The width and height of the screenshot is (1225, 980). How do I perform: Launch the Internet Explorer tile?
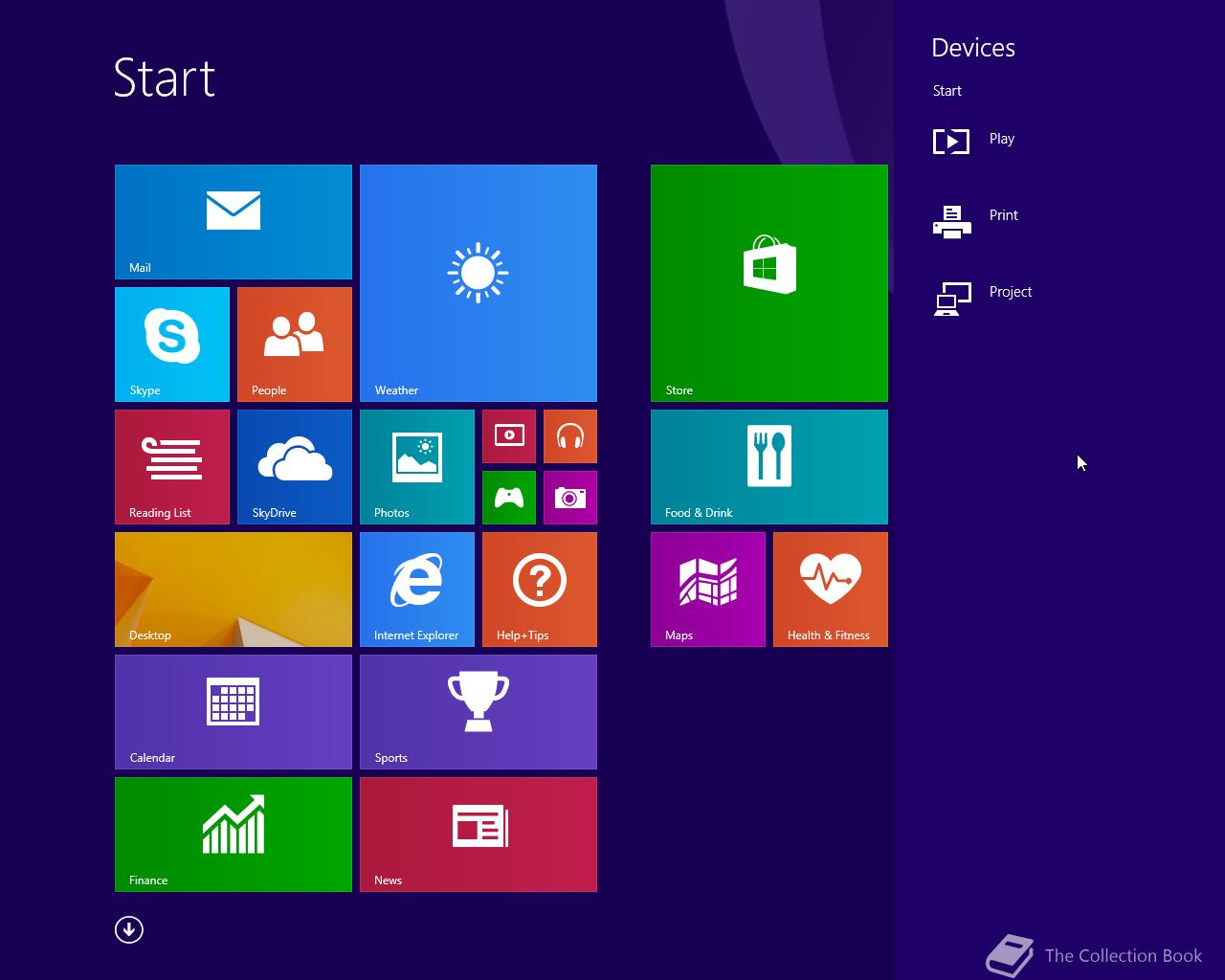(417, 590)
